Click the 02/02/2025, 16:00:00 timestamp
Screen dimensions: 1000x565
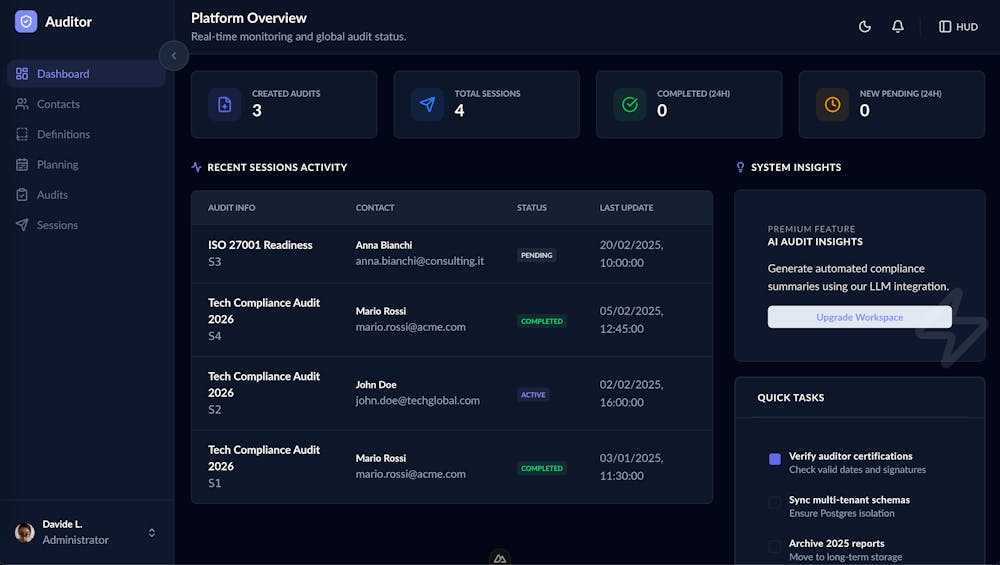[x=631, y=393]
